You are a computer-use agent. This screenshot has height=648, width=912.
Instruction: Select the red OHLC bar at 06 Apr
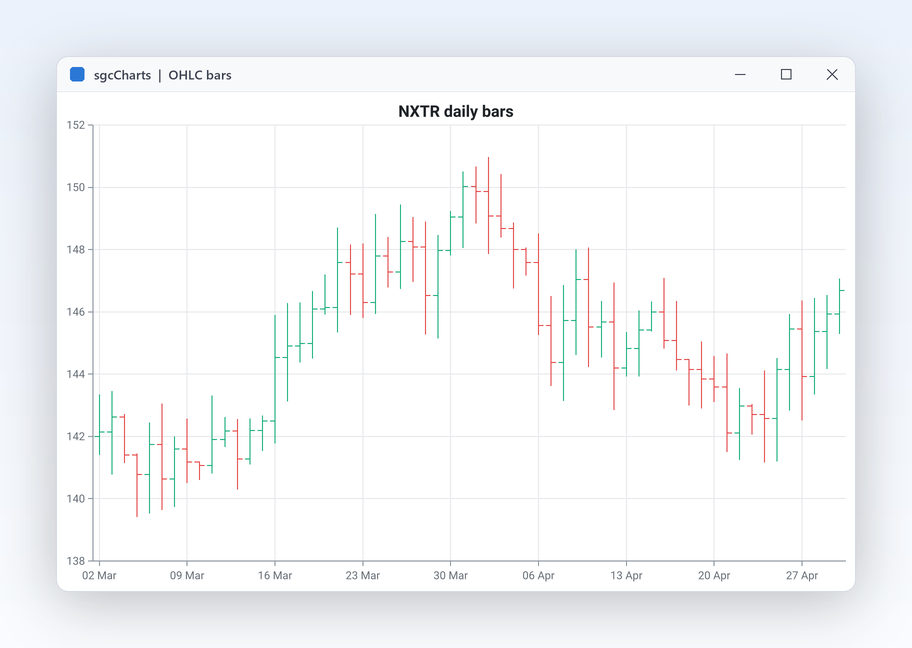tap(538, 284)
